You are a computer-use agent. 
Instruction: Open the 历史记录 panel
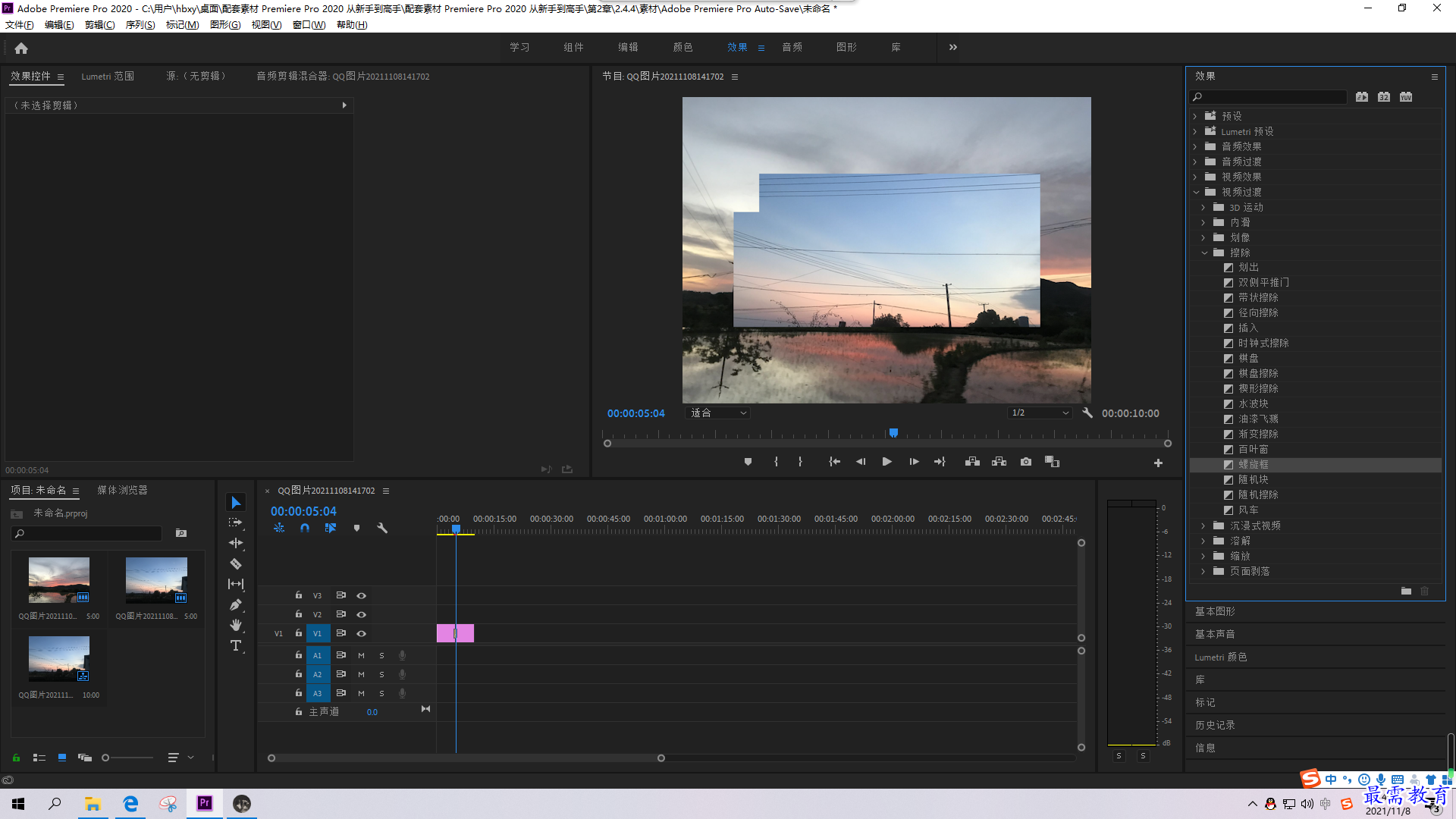coord(1215,726)
